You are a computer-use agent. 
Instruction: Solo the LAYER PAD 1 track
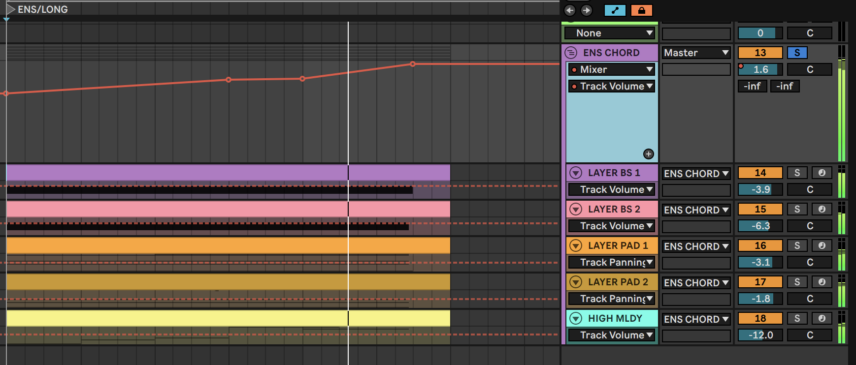(797, 246)
